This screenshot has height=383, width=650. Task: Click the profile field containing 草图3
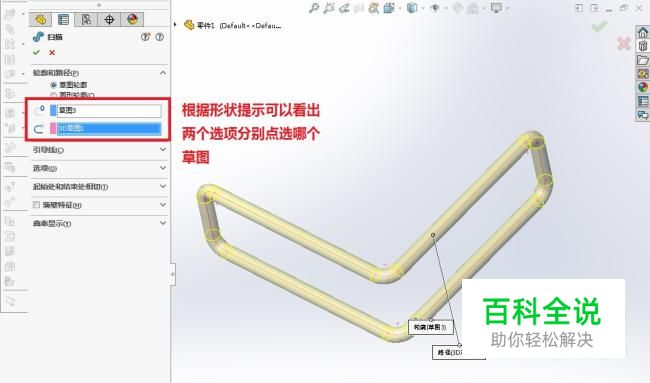click(109, 111)
